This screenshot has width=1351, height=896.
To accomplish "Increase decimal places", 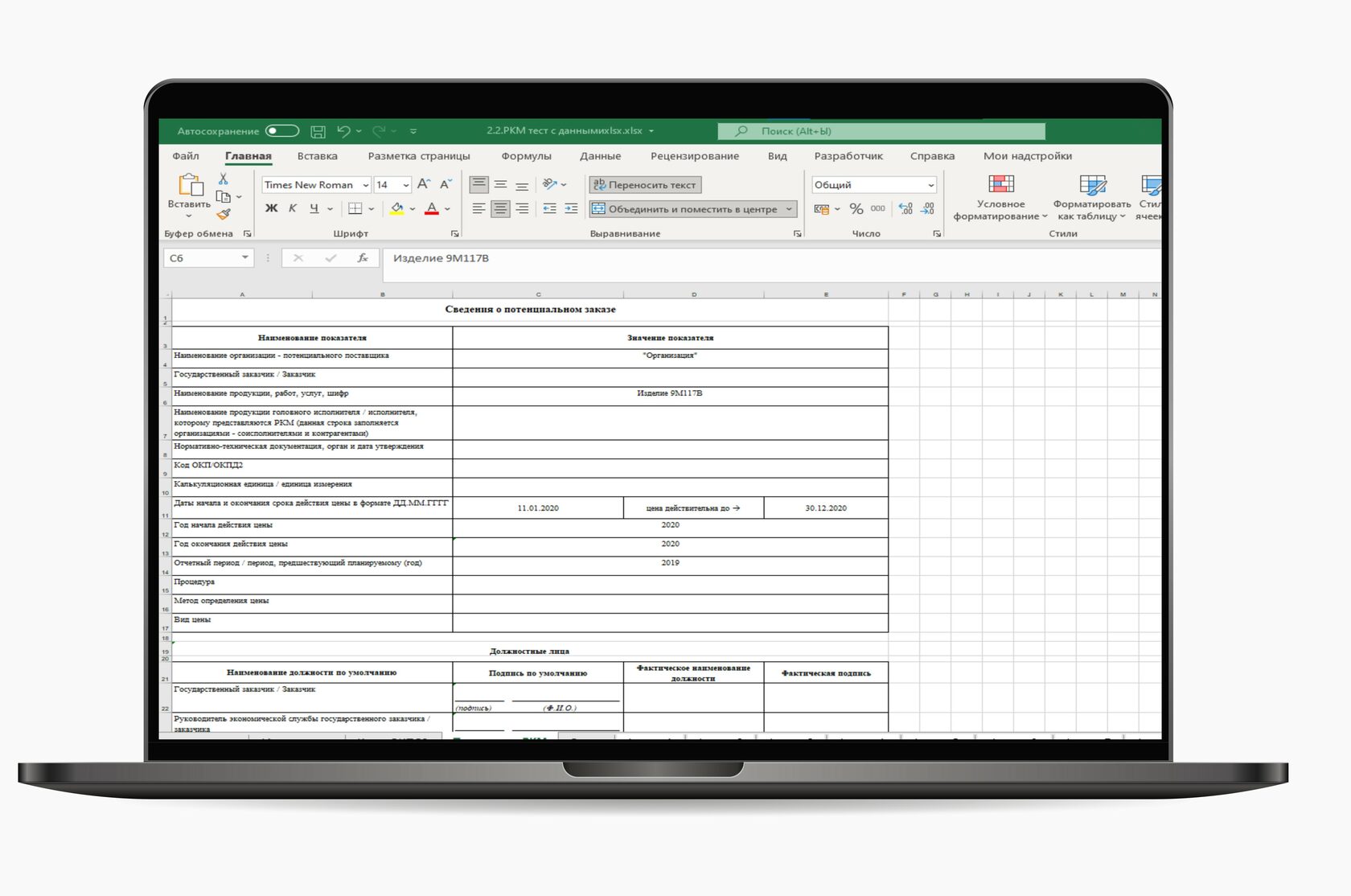I will coord(905,208).
